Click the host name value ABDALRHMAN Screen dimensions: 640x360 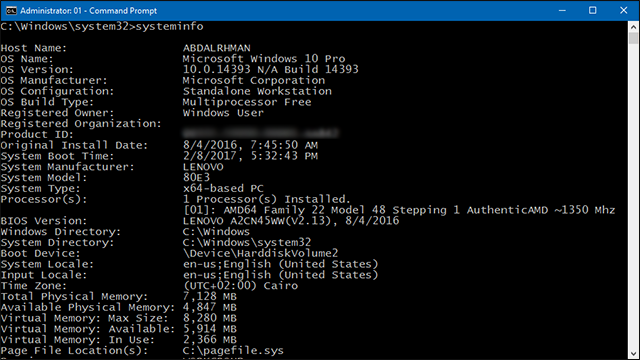coord(217,48)
